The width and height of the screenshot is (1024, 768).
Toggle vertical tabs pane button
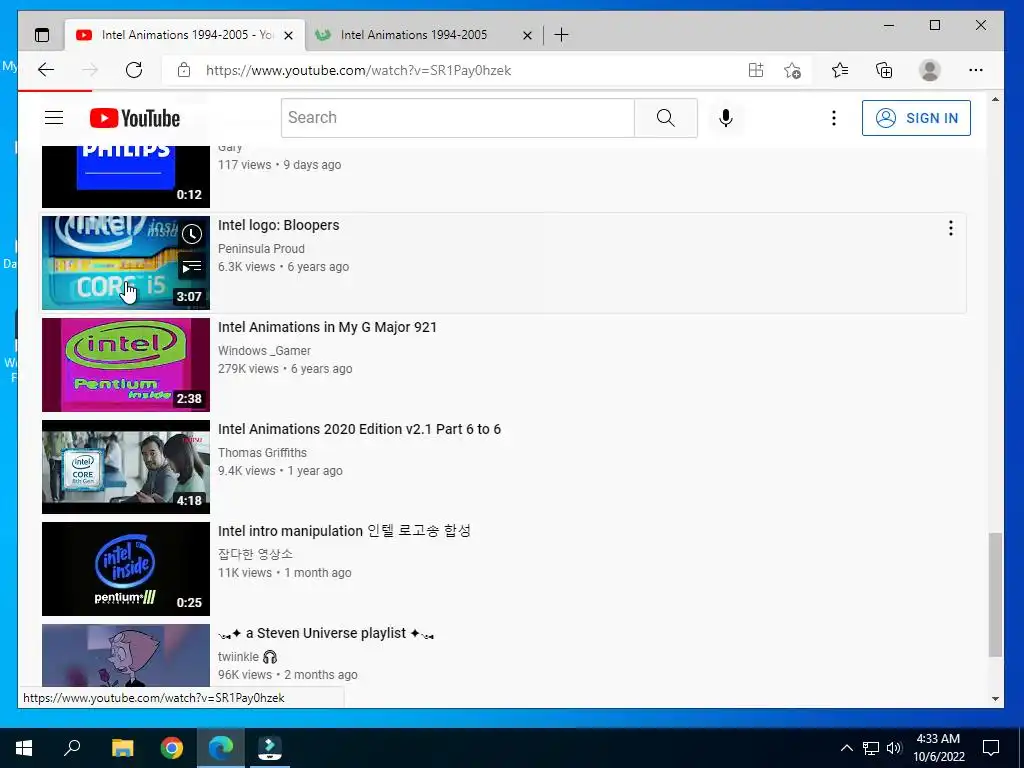(42, 35)
